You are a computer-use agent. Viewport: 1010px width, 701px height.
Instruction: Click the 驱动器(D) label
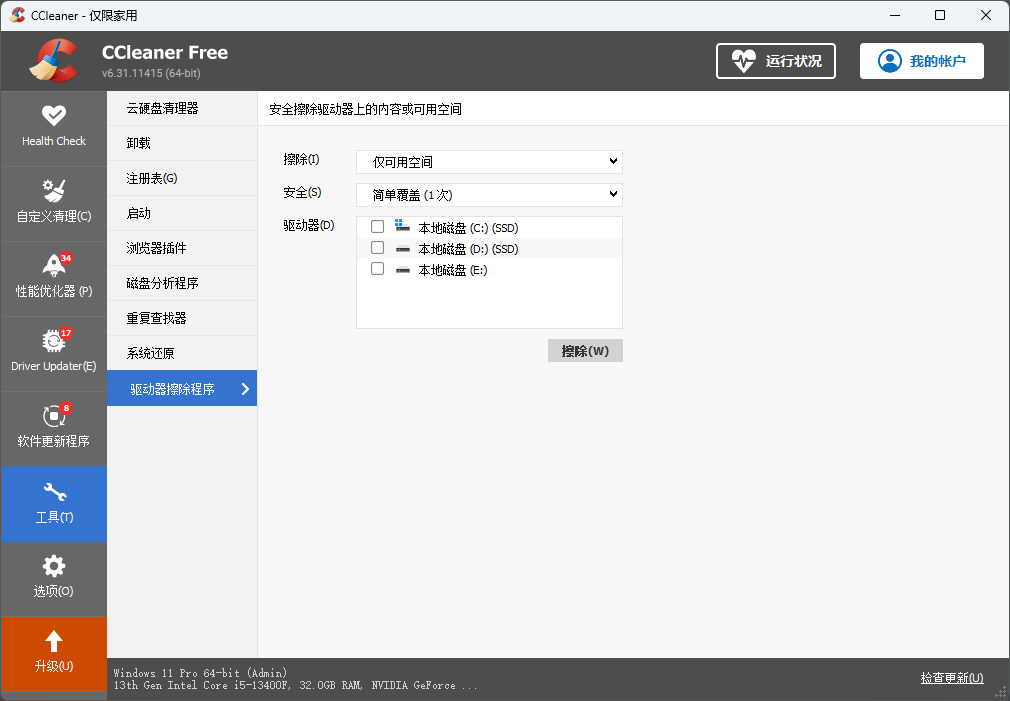pyautogui.click(x=309, y=226)
